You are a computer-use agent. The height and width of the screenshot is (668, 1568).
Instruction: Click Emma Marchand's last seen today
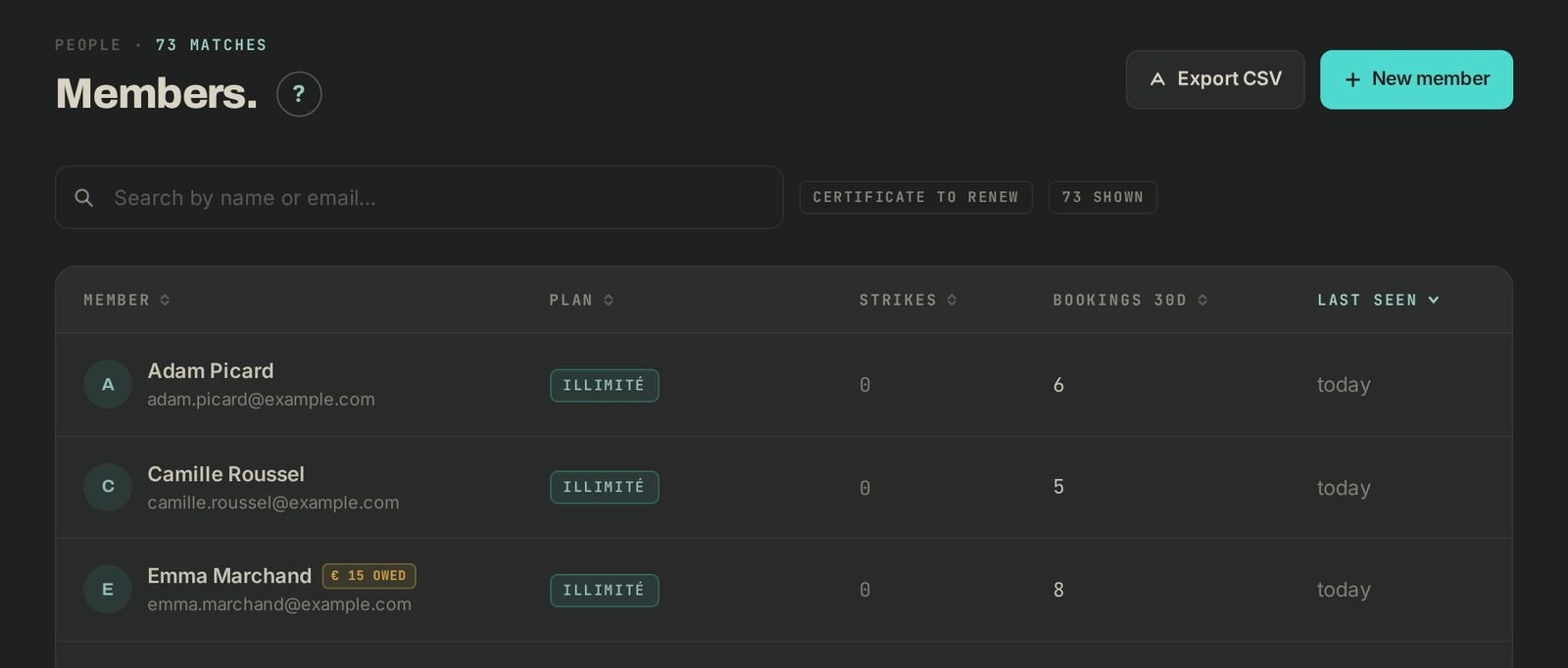[1344, 590]
